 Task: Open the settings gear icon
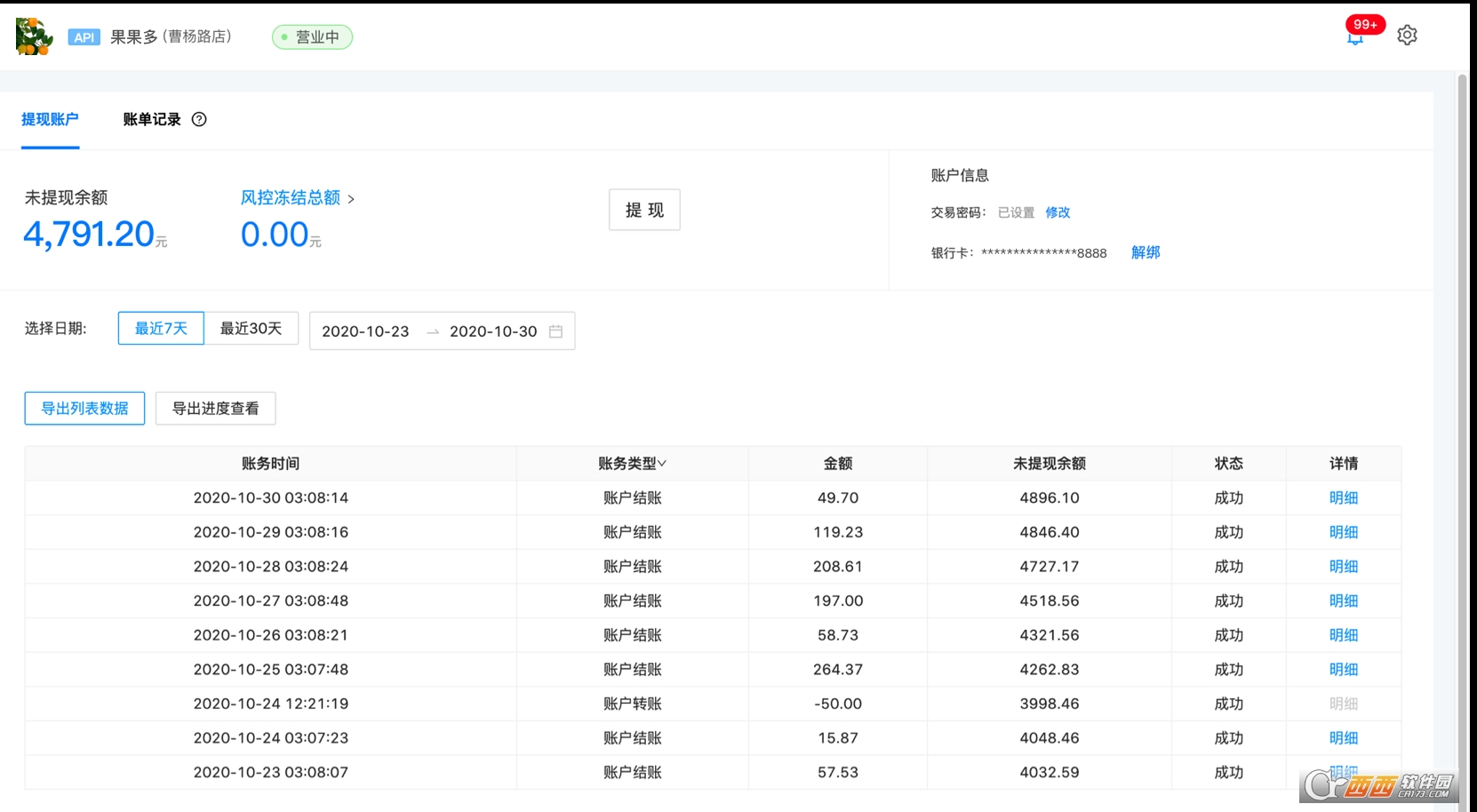click(1408, 35)
